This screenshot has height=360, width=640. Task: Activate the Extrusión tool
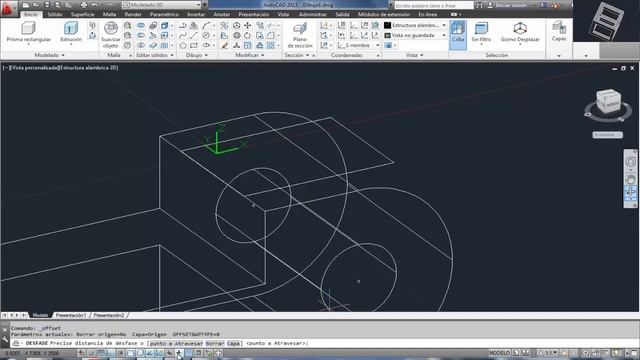71,32
